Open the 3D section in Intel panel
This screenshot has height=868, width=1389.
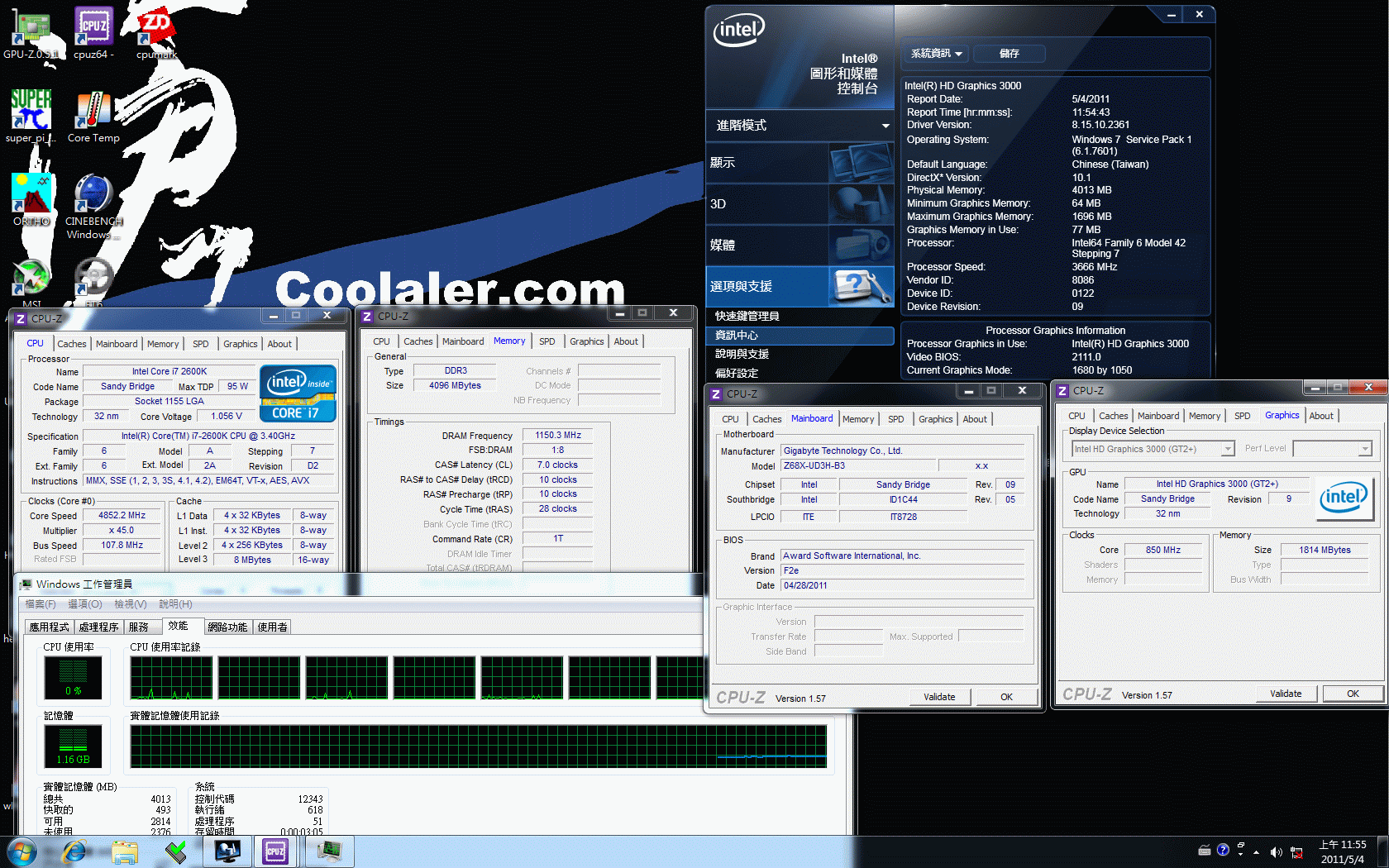pyautogui.click(x=800, y=204)
